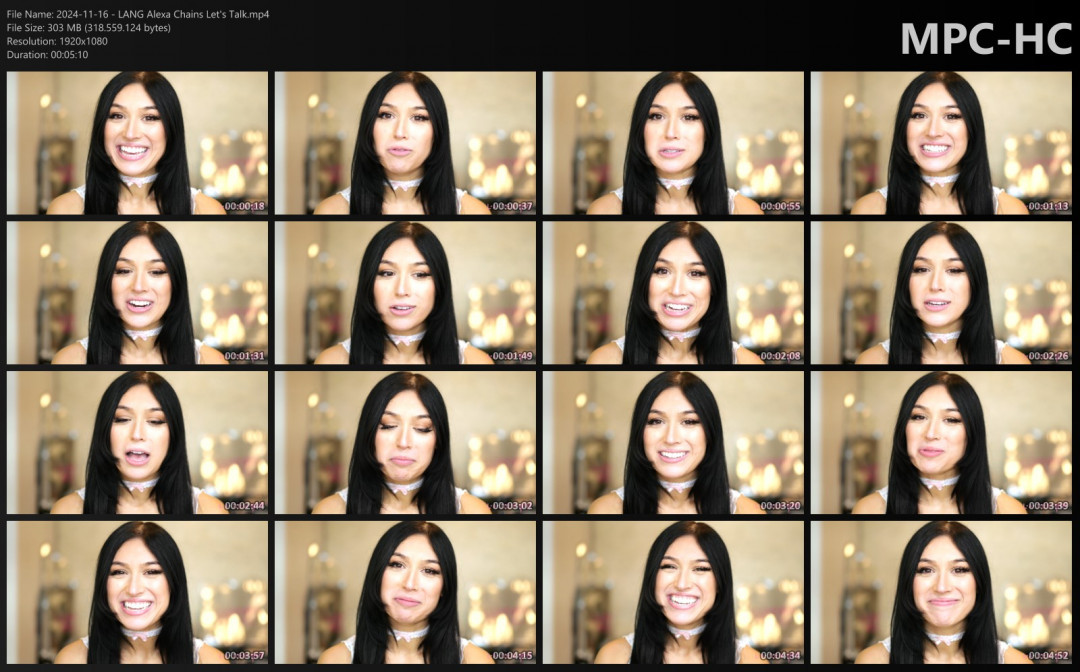Open the thumbnail marked 00:03:20

pyautogui.click(x=673, y=443)
